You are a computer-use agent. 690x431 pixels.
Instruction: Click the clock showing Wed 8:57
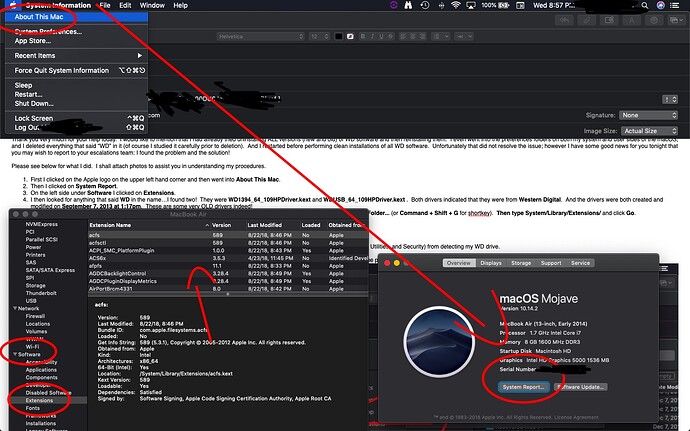tap(554, 5)
